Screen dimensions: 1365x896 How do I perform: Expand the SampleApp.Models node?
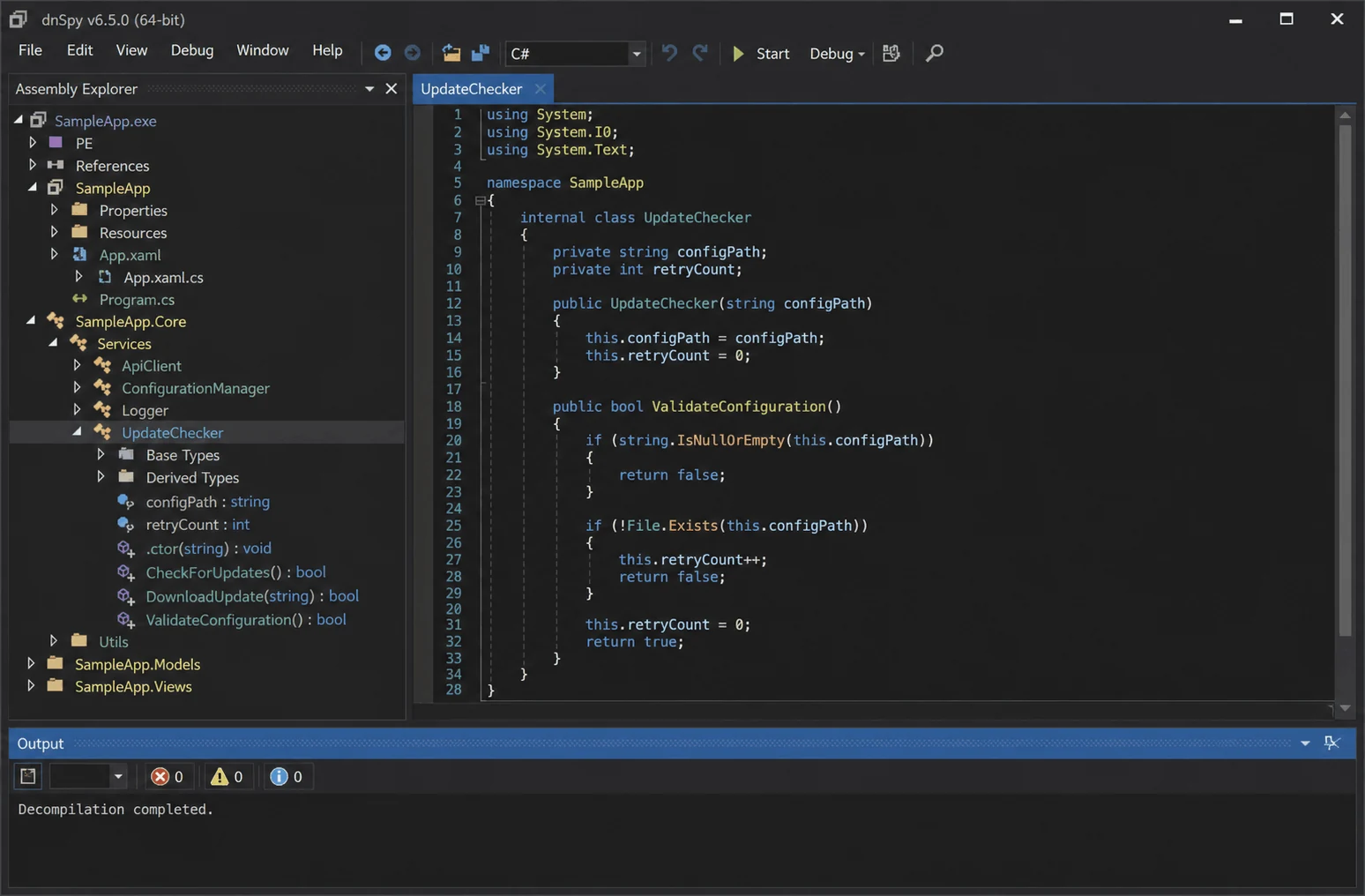[x=32, y=663]
